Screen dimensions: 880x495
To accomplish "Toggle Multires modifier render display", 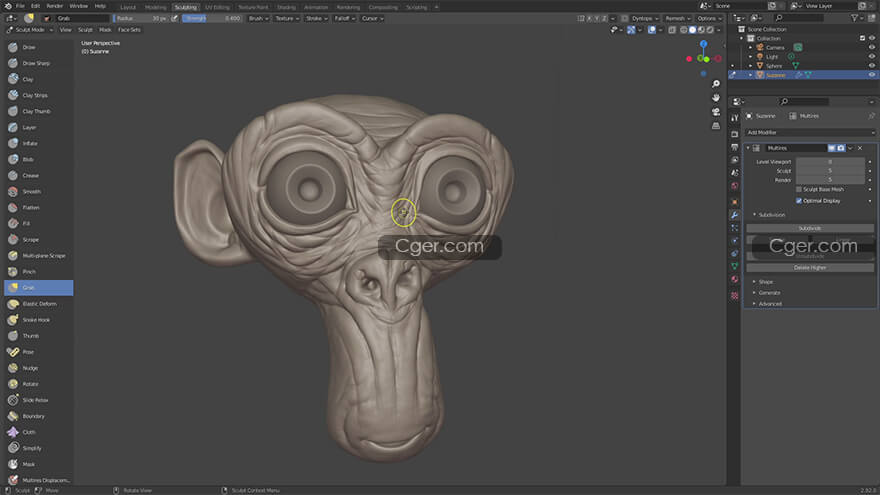I will (841, 148).
